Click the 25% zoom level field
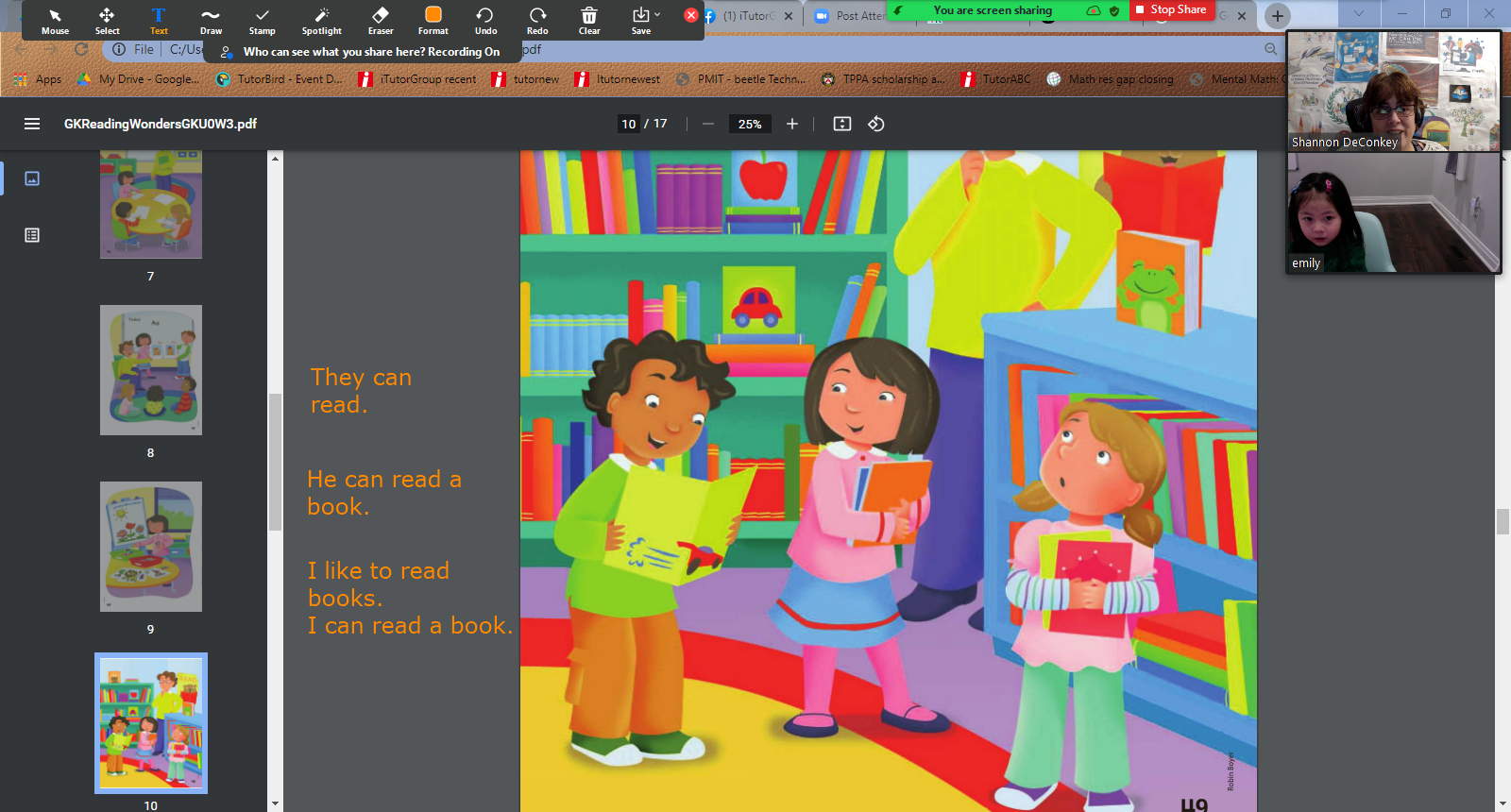 pyautogui.click(x=750, y=124)
